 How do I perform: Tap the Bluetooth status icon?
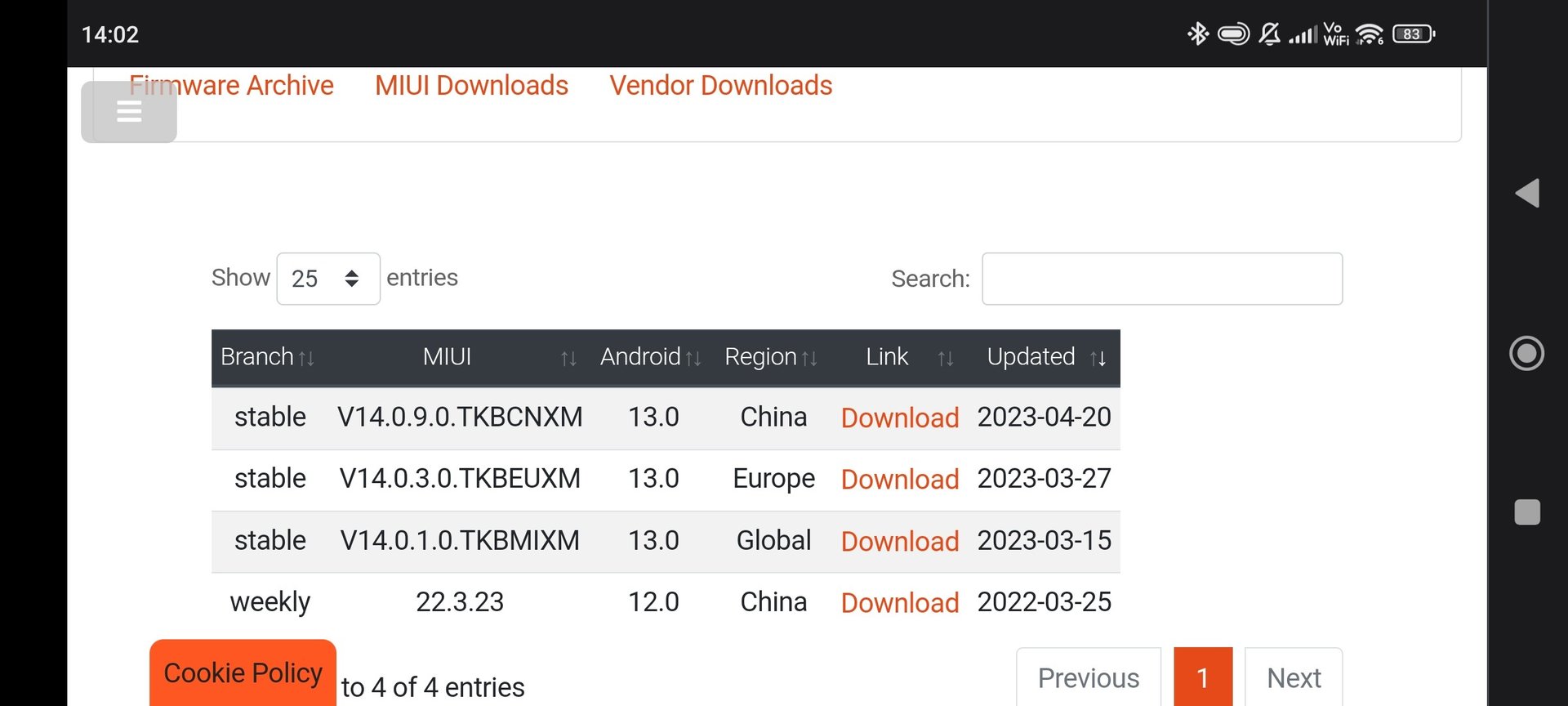tap(1198, 34)
